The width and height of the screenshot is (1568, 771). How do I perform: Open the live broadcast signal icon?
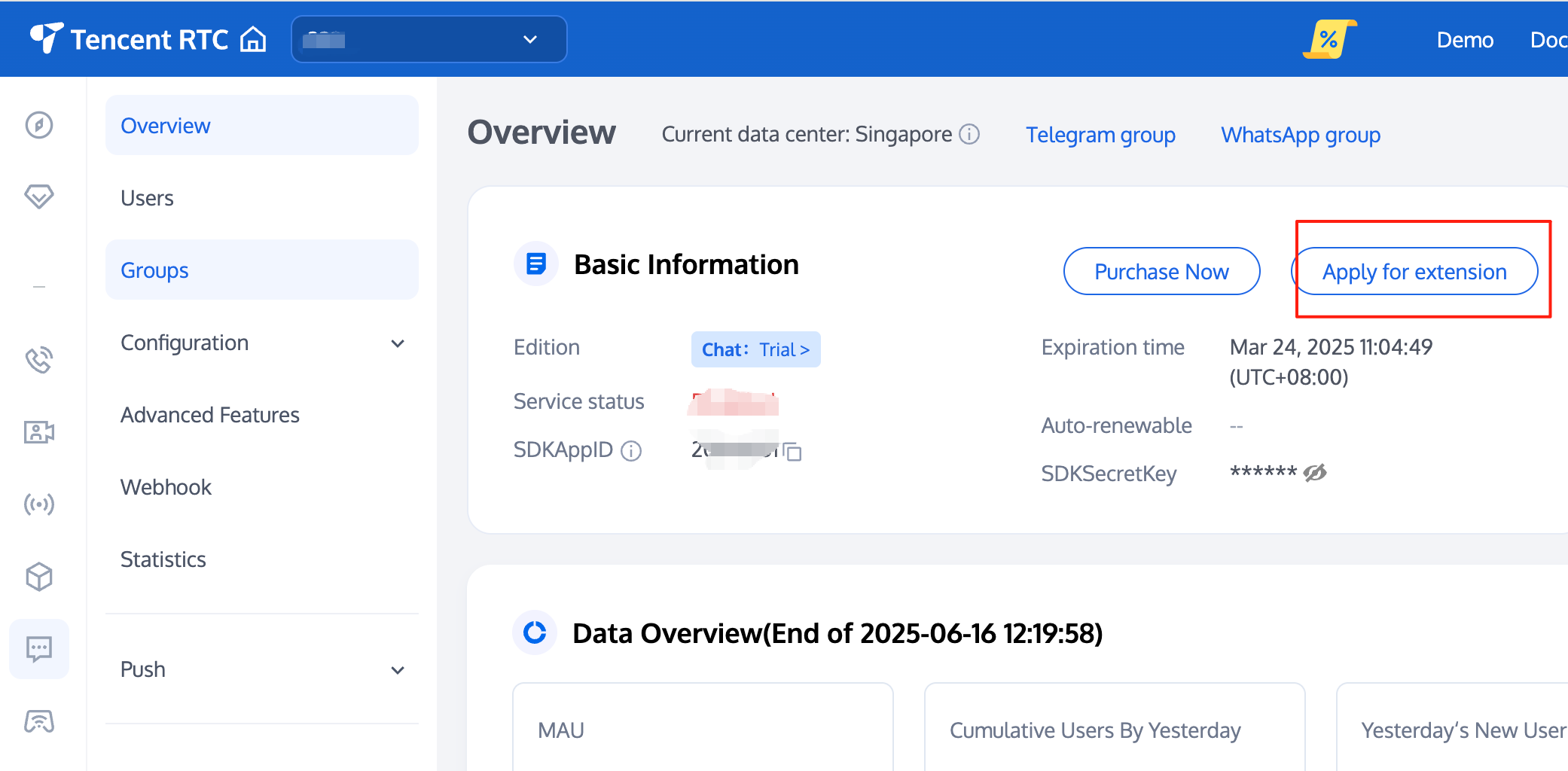coord(39,504)
